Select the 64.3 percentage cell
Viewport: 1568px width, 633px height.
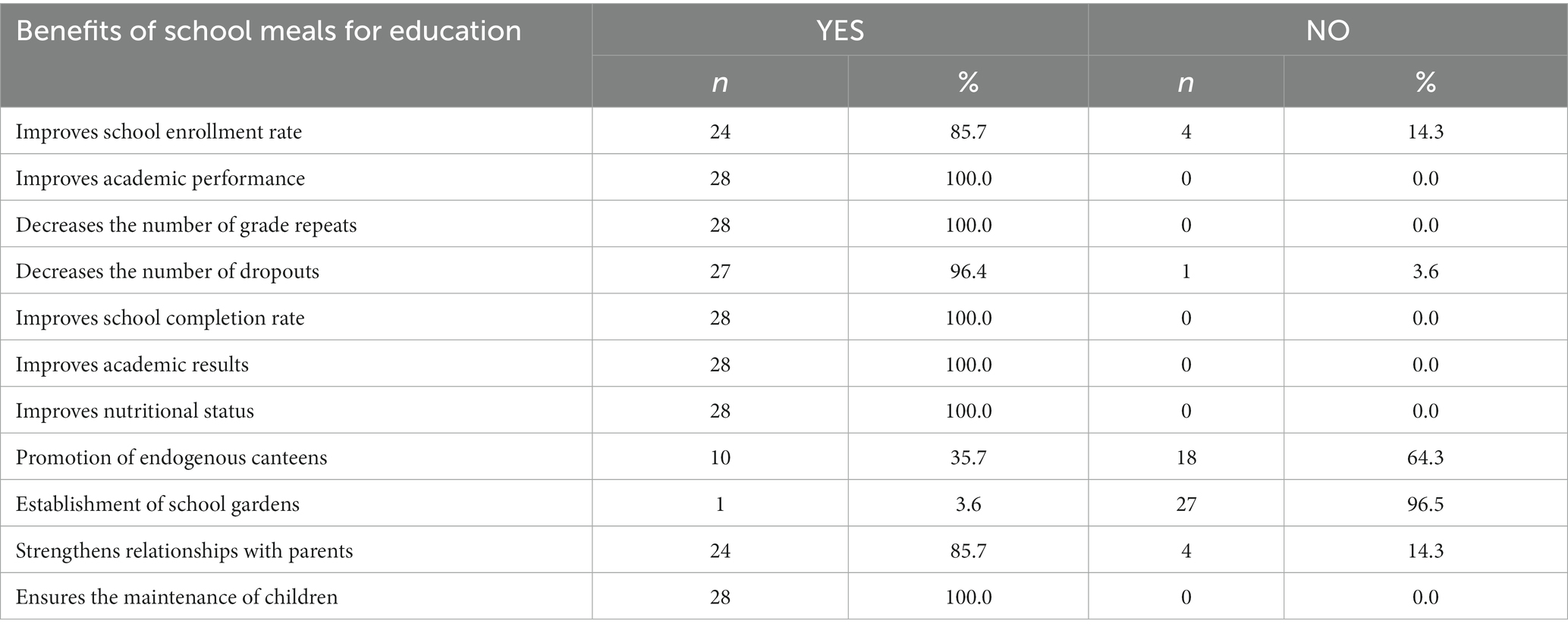pos(1425,458)
